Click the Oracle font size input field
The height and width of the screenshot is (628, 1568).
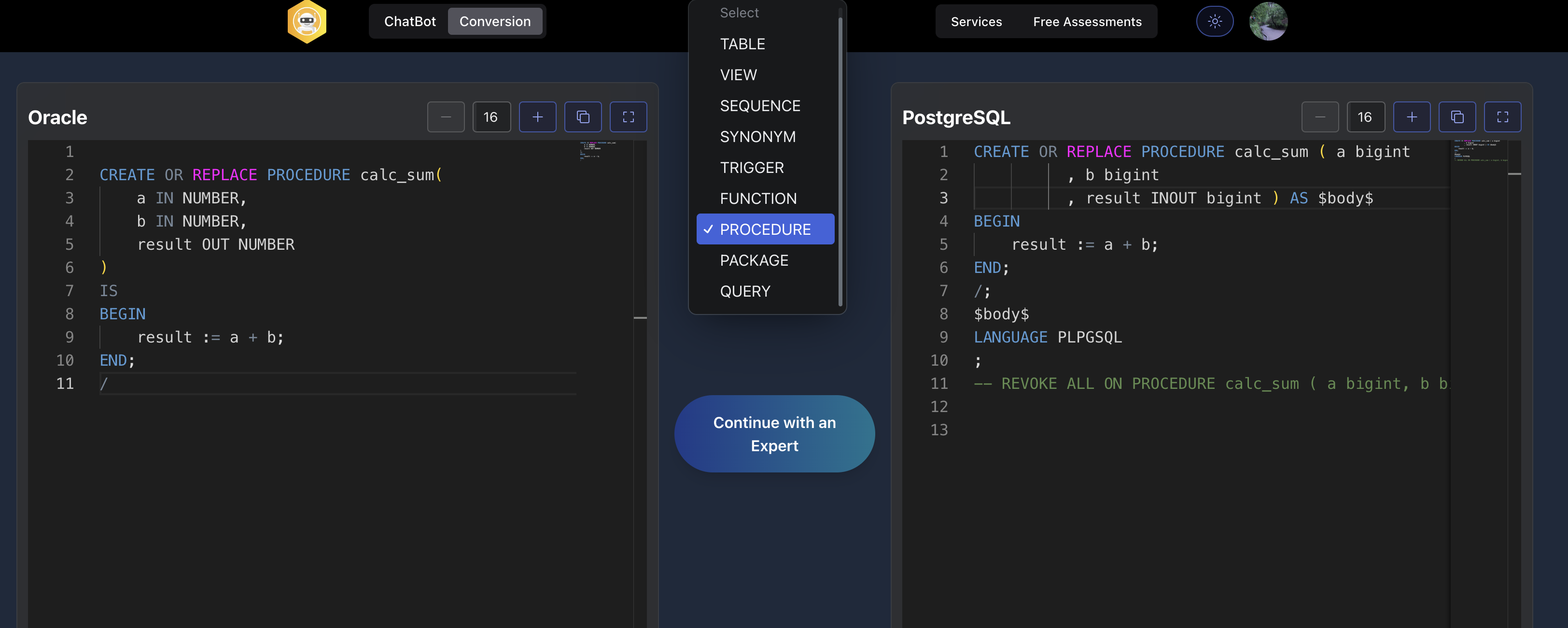491,117
